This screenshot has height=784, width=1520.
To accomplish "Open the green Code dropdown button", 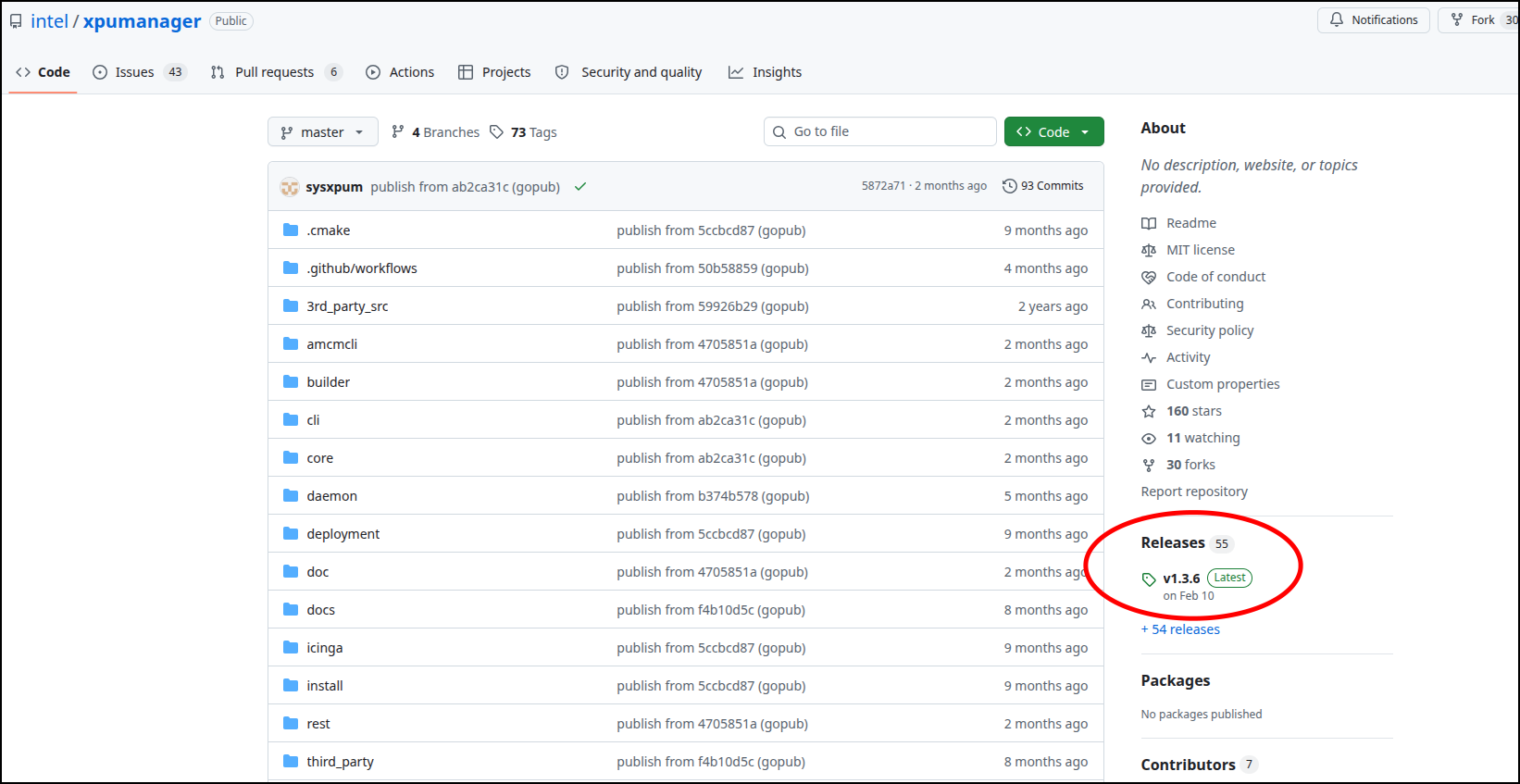I will (x=1053, y=132).
